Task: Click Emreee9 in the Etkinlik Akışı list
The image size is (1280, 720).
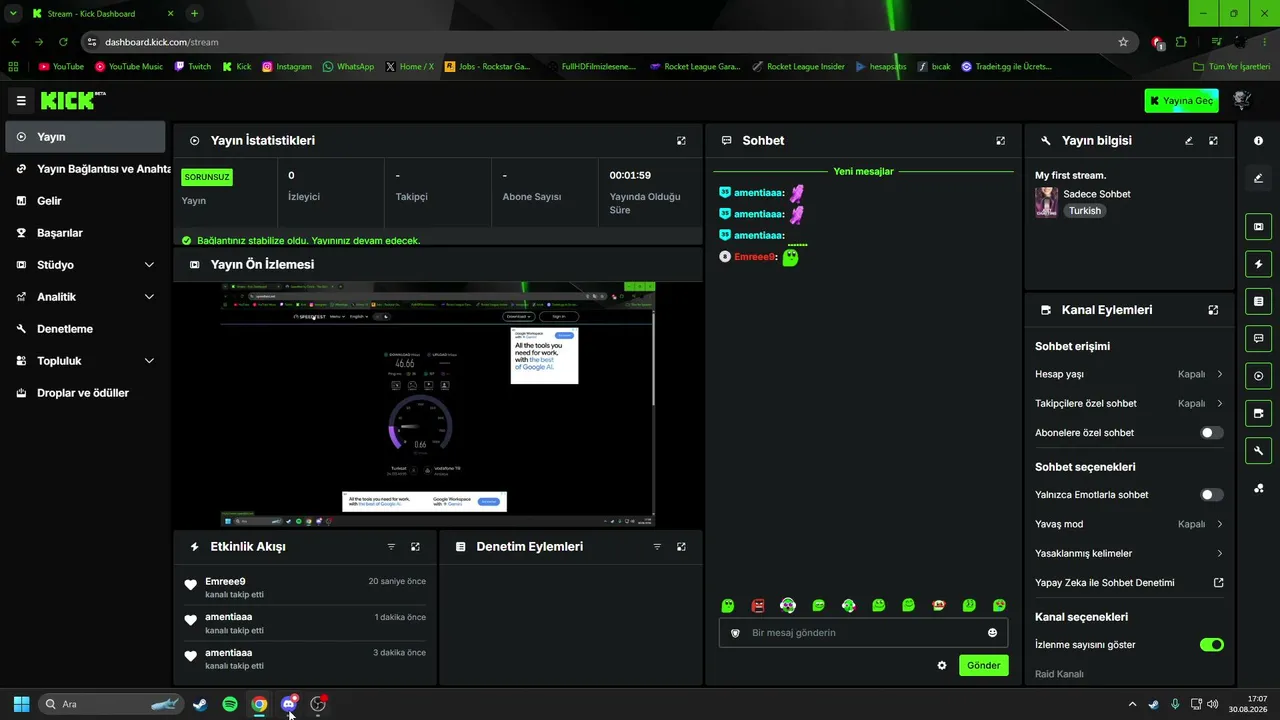Action: point(225,581)
